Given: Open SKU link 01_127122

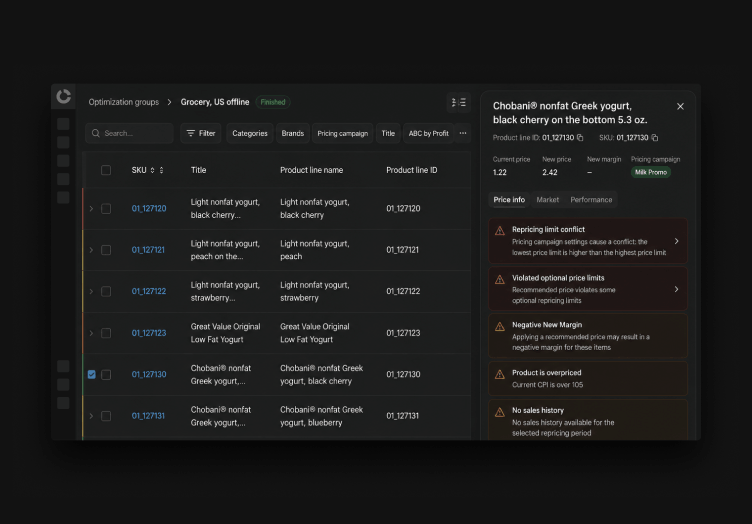Looking at the screenshot, I should [x=149, y=291].
